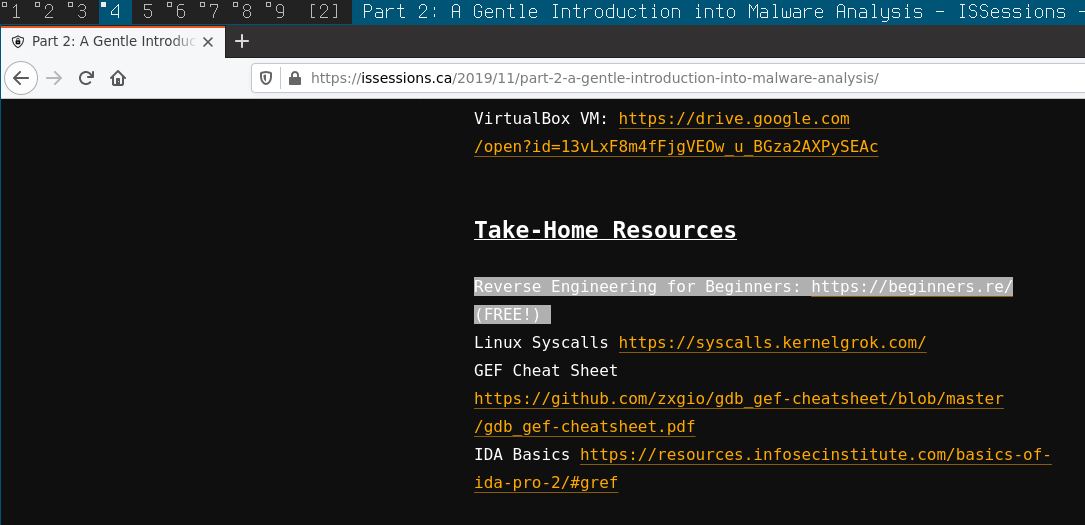Click the "(FREE!)" highlighted text
1085x525 pixels.
point(507,315)
